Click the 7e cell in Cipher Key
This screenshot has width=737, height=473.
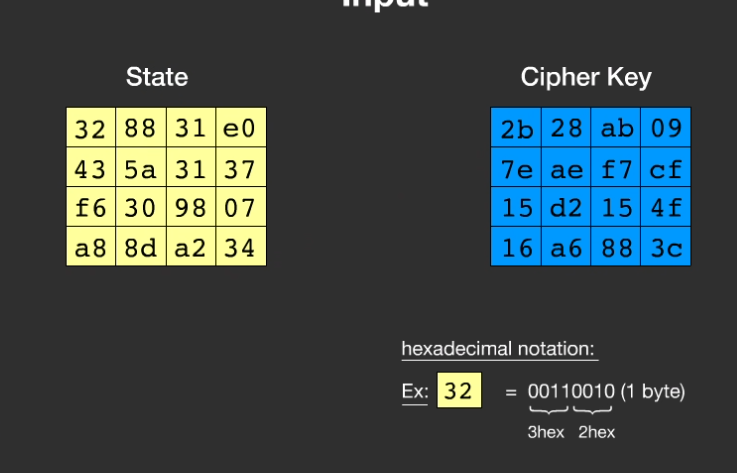click(x=516, y=168)
